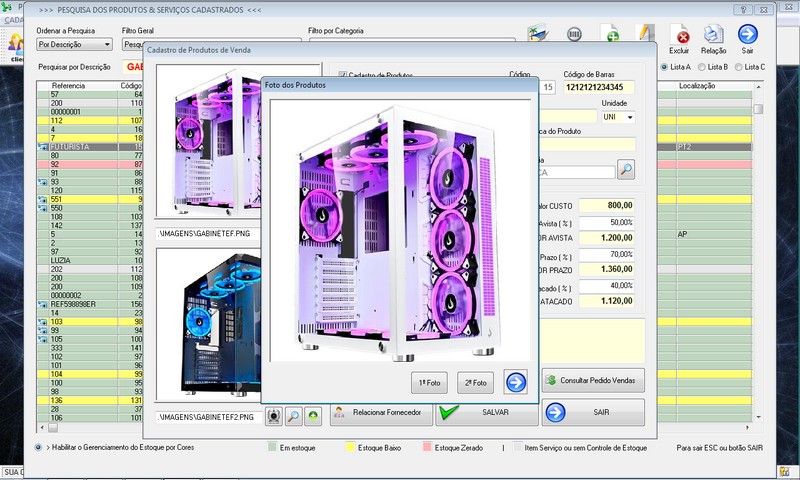Open the Ordenar a Pesquisa 'Por Descrição' dropdown
The width and height of the screenshot is (800, 480).
tap(74, 44)
